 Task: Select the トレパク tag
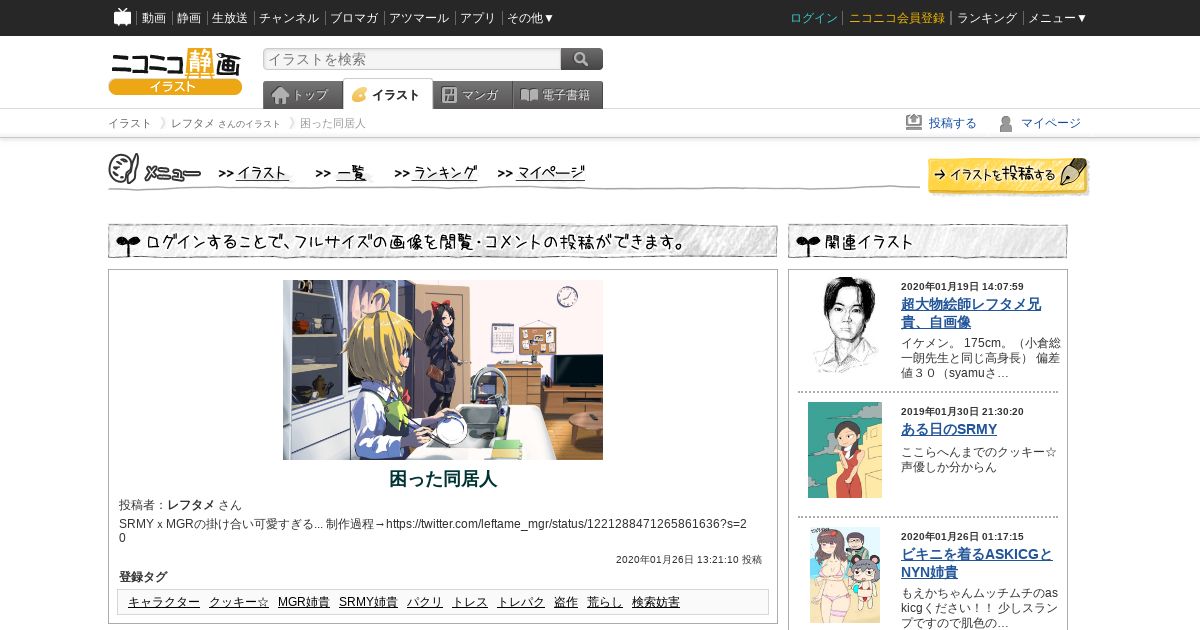point(521,602)
